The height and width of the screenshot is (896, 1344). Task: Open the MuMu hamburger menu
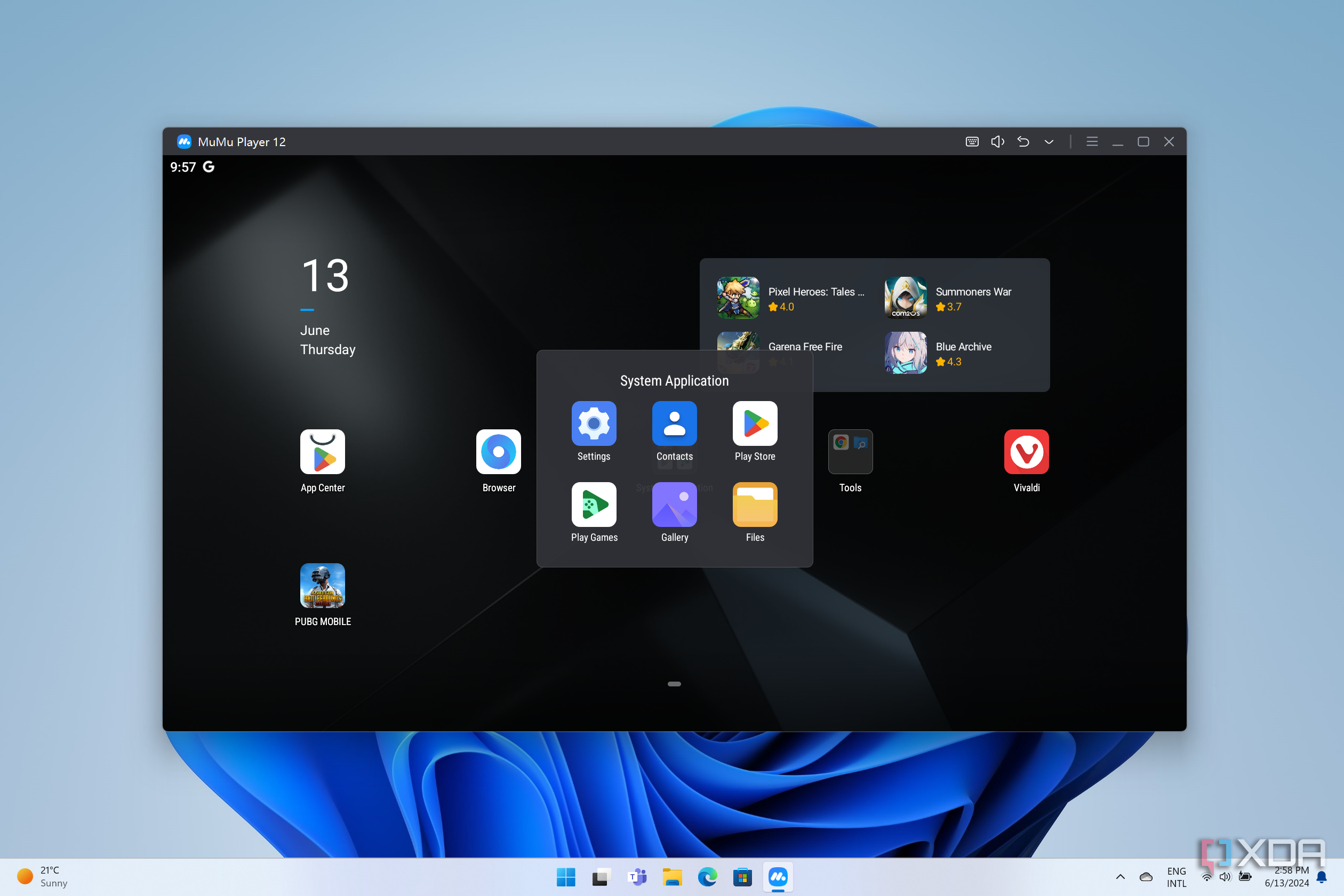1092,142
